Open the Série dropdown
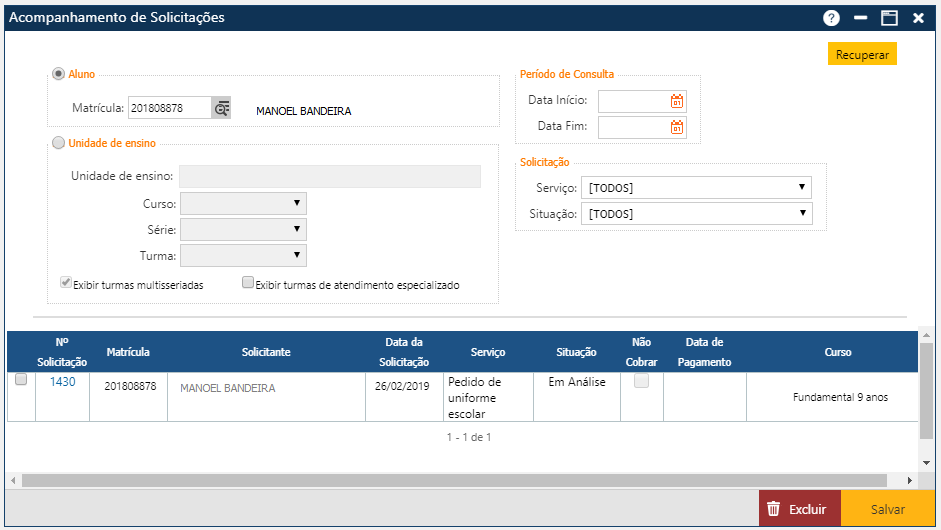The image size is (941, 530). point(243,229)
